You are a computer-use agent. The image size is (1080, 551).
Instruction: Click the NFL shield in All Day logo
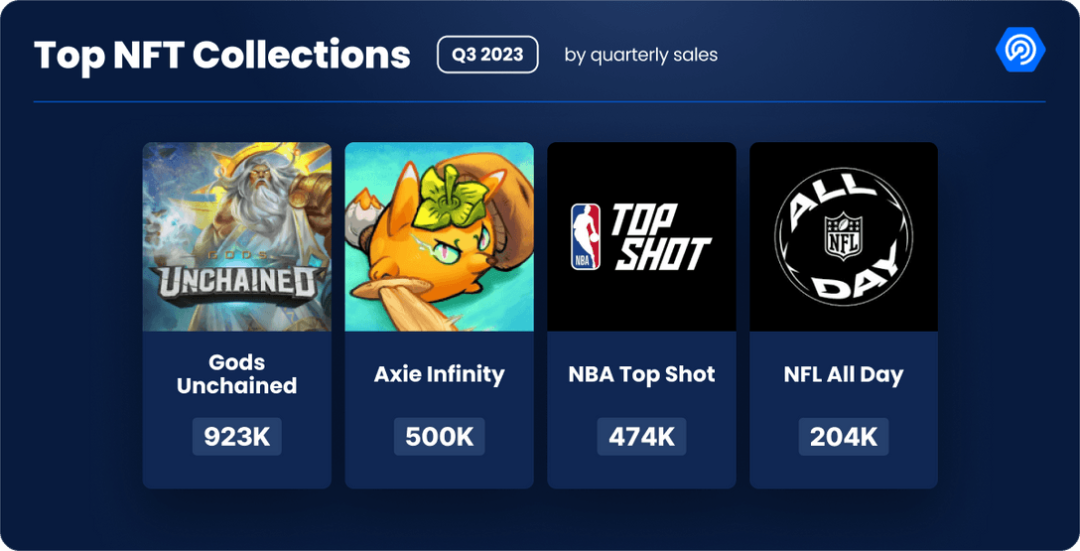click(843, 236)
